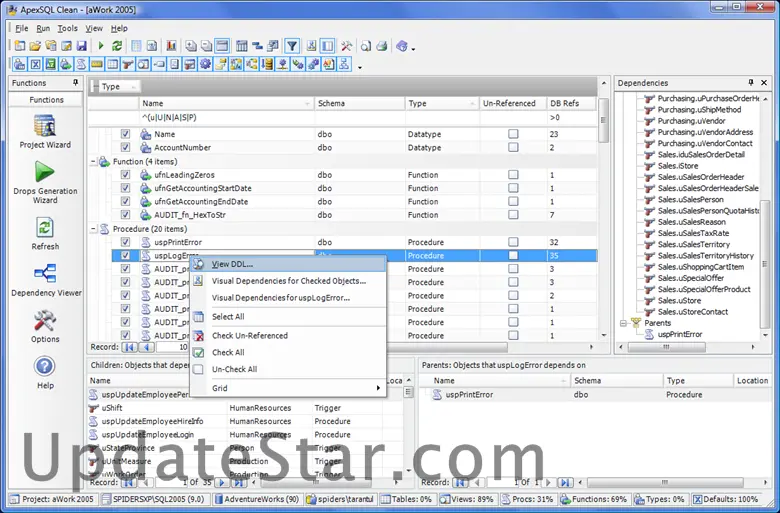Click the DB Refs filter field >0
Screen dimensions: 780x513
point(571,117)
